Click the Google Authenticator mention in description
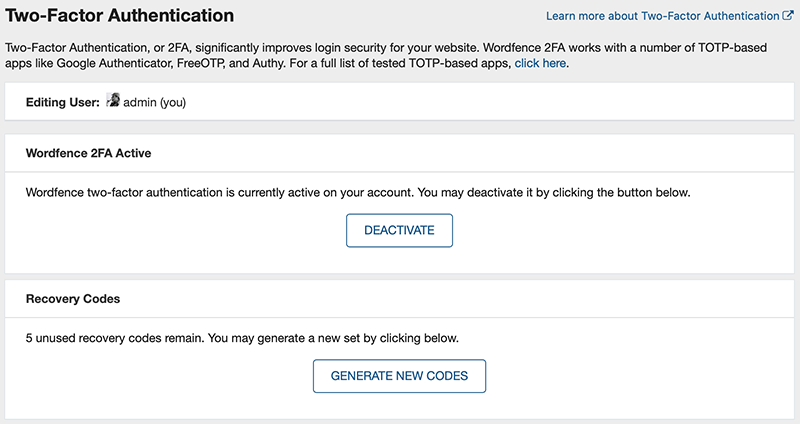The width and height of the screenshot is (800, 424). (115, 63)
